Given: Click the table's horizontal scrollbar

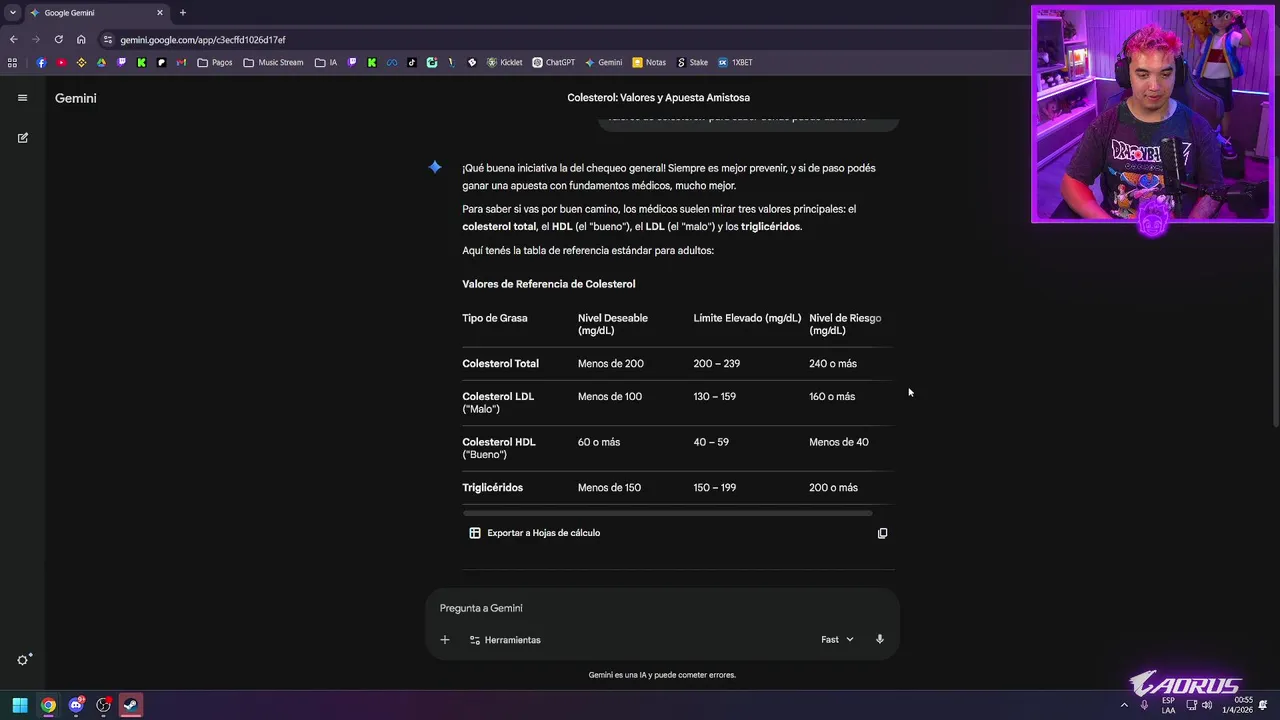Looking at the screenshot, I should (x=667, y=513).
